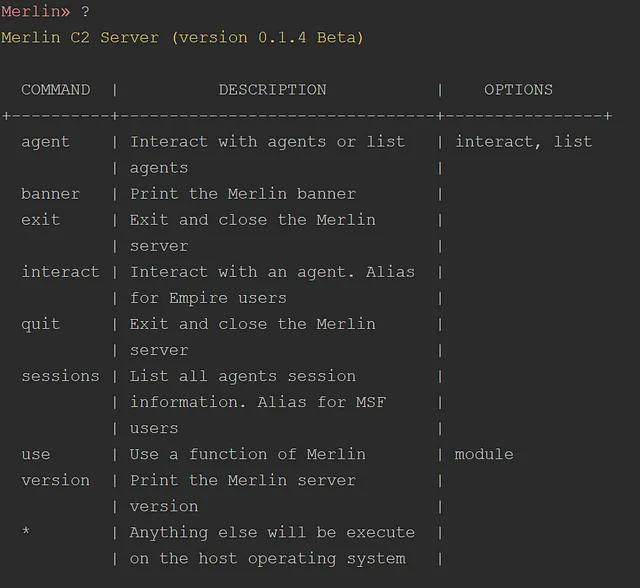Click the module option text

(483, 453)
